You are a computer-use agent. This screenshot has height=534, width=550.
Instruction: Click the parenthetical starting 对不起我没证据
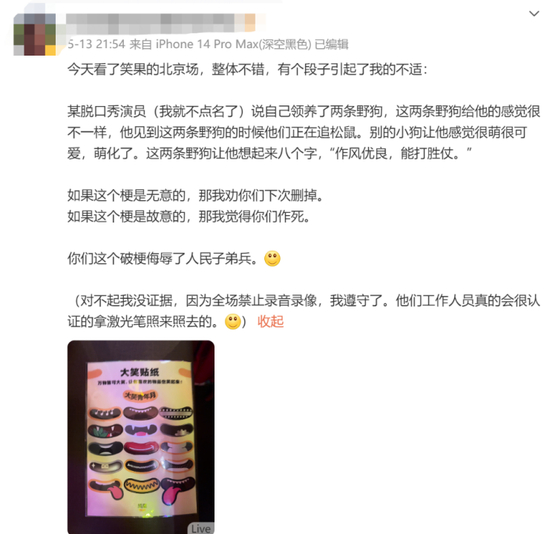point(304,311)
